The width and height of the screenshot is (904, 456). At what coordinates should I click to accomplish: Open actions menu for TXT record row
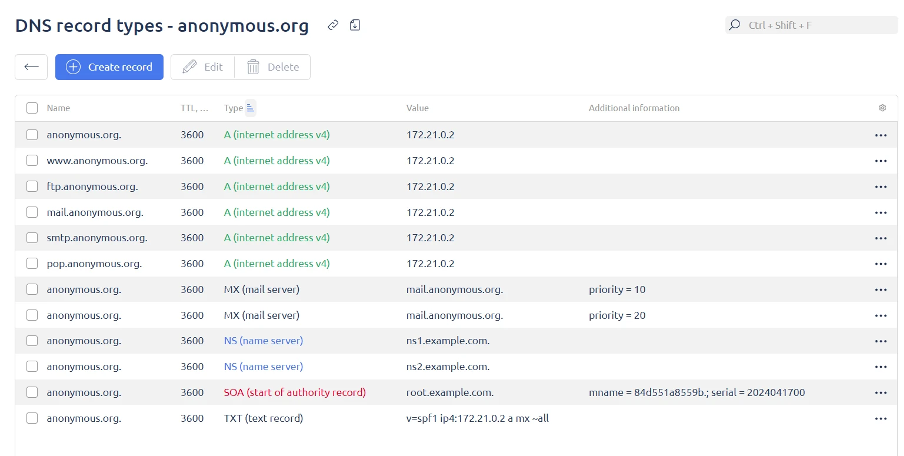pos(880,419)
